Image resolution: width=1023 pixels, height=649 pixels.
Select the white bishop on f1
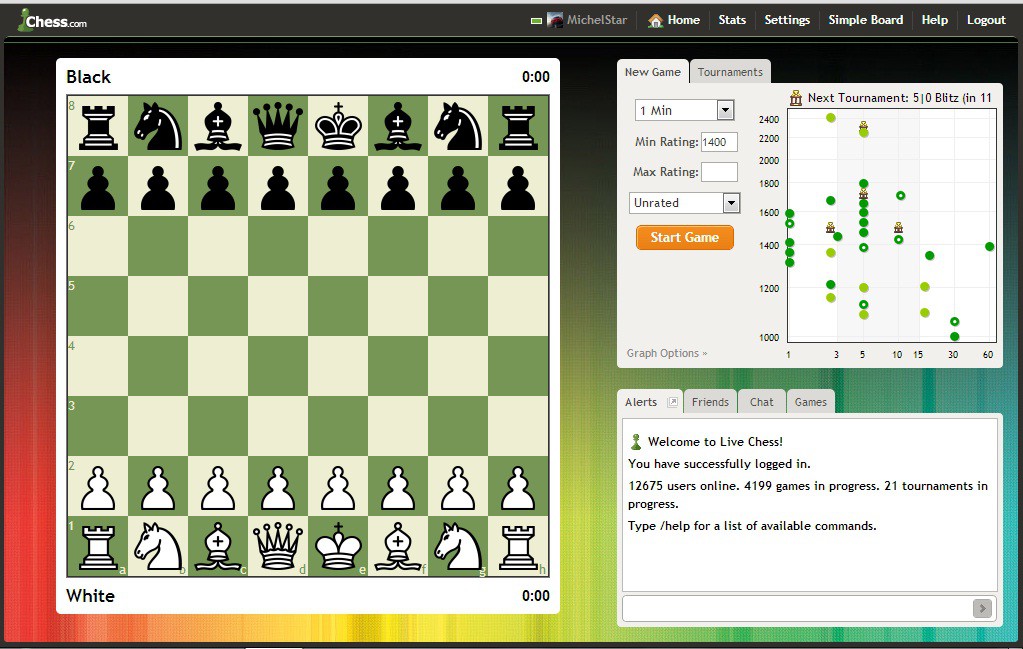398,546
